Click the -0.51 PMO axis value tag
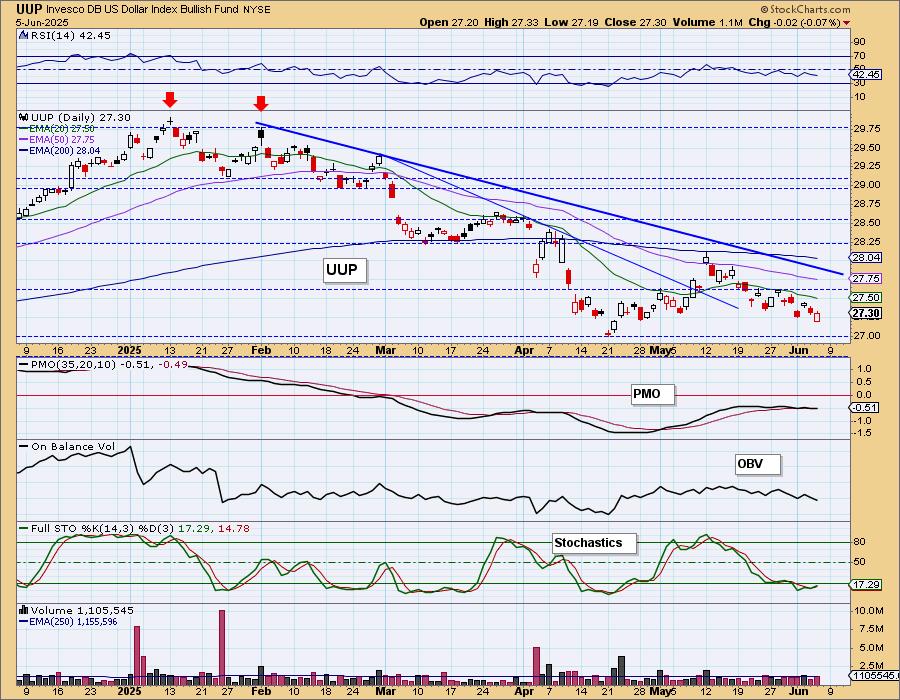The height and width of the screenshot is (700, 900). click(864, 407)
